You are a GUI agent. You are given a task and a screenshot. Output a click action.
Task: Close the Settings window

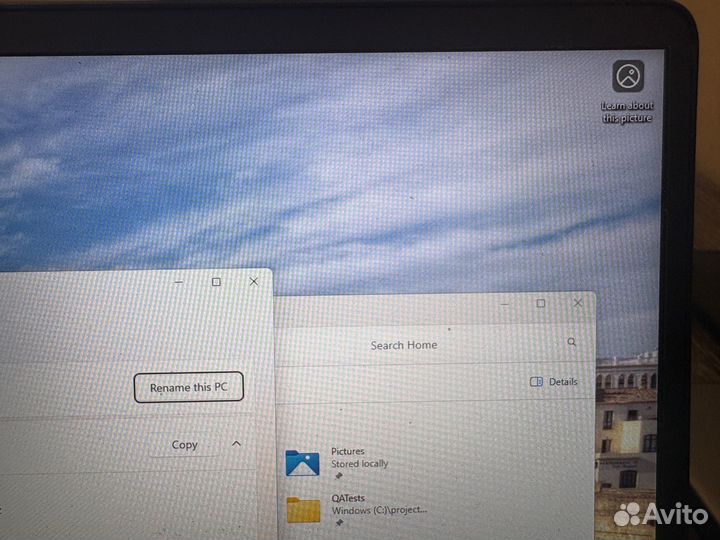pos(254,282)
